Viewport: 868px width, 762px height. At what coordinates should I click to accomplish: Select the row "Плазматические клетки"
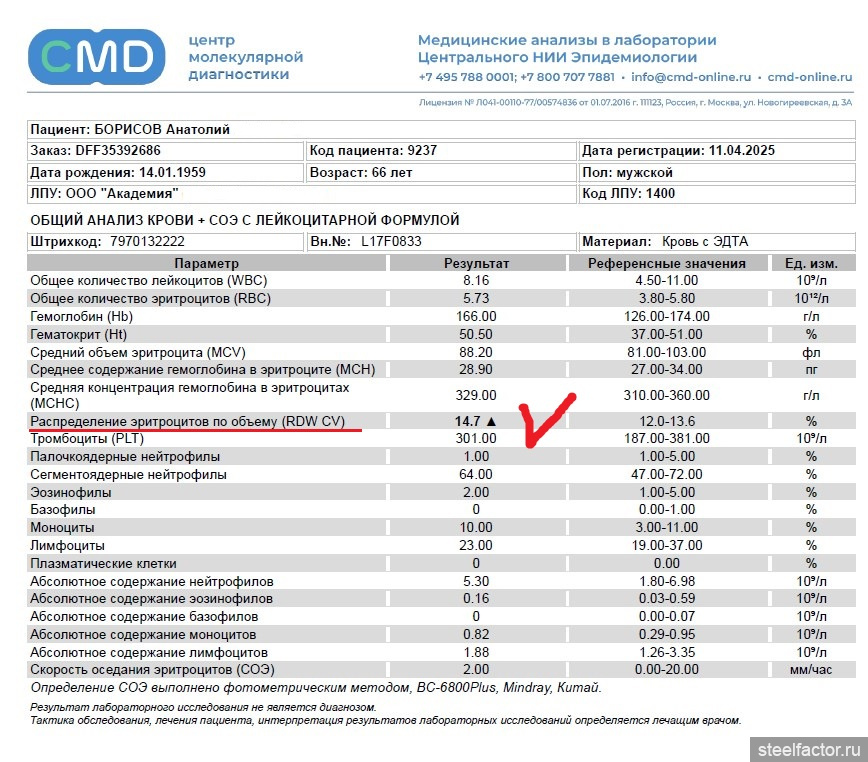pyautogui.click(x=441, y=564)
